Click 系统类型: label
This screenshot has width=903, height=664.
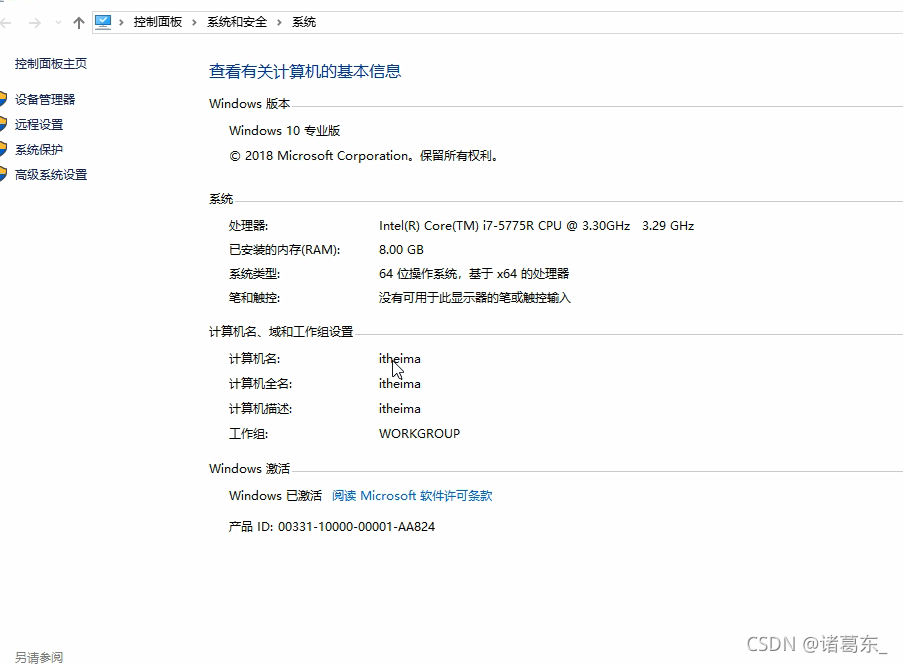pos(255,274)
